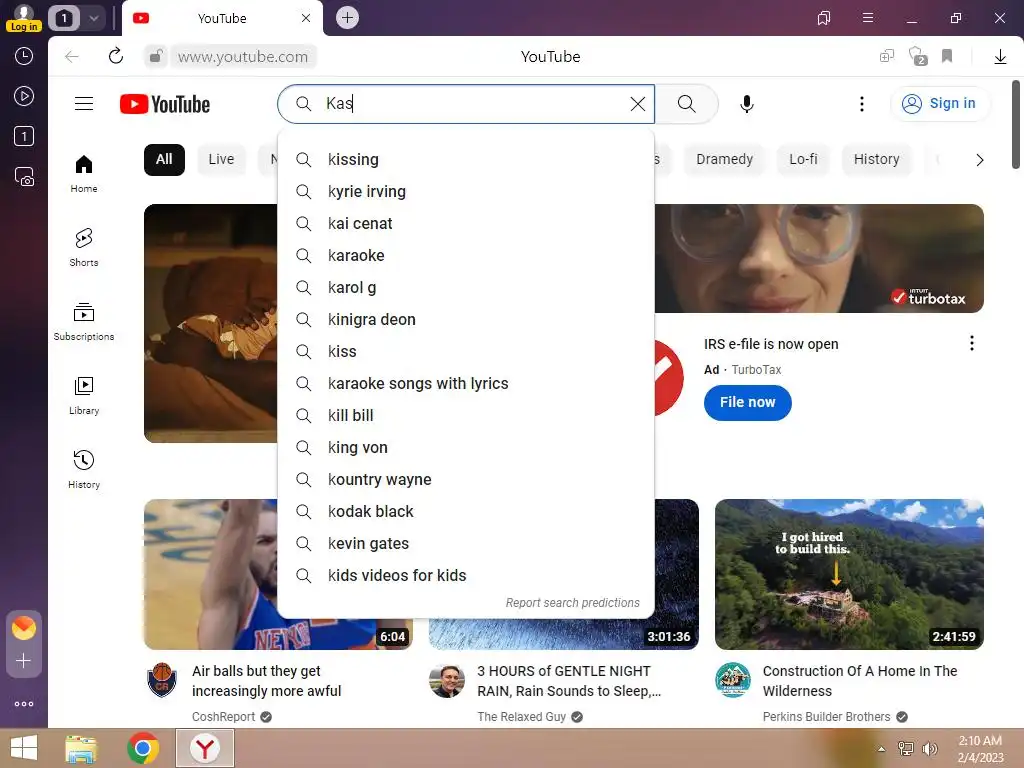Open the browser history clock in side panel
This screenshot has width=1024, height=768.
click(24, 56)
